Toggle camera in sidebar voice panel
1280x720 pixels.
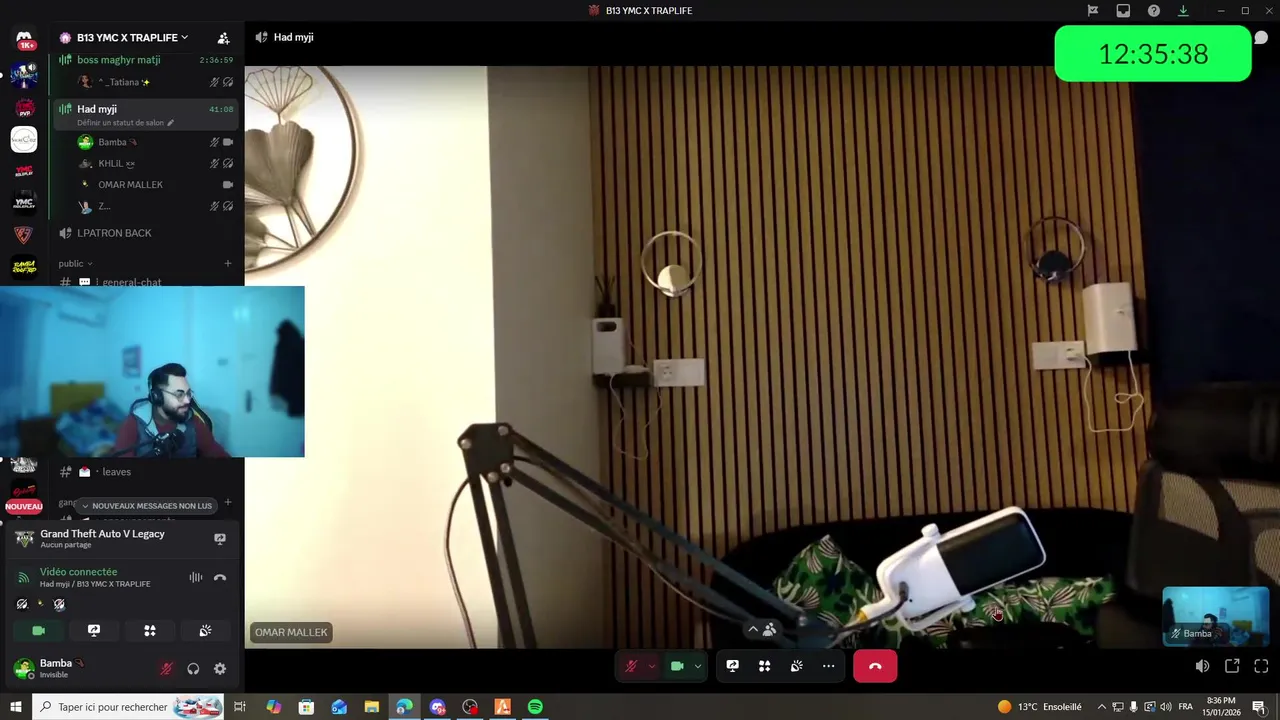tap(38, 631)
